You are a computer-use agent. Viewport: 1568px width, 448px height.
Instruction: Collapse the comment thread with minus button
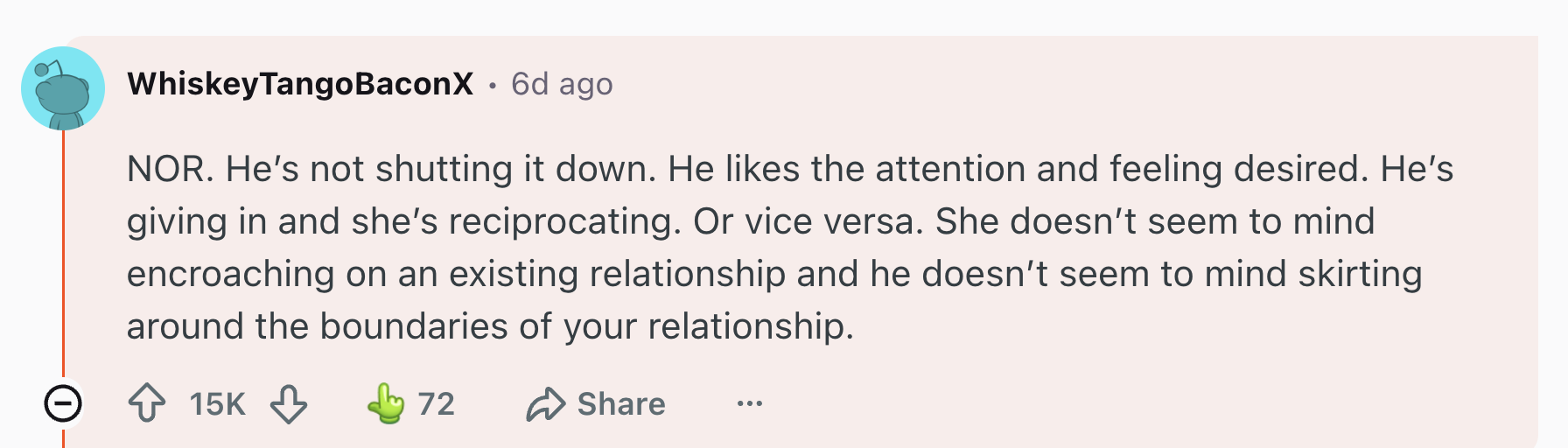tap(63, 403)
